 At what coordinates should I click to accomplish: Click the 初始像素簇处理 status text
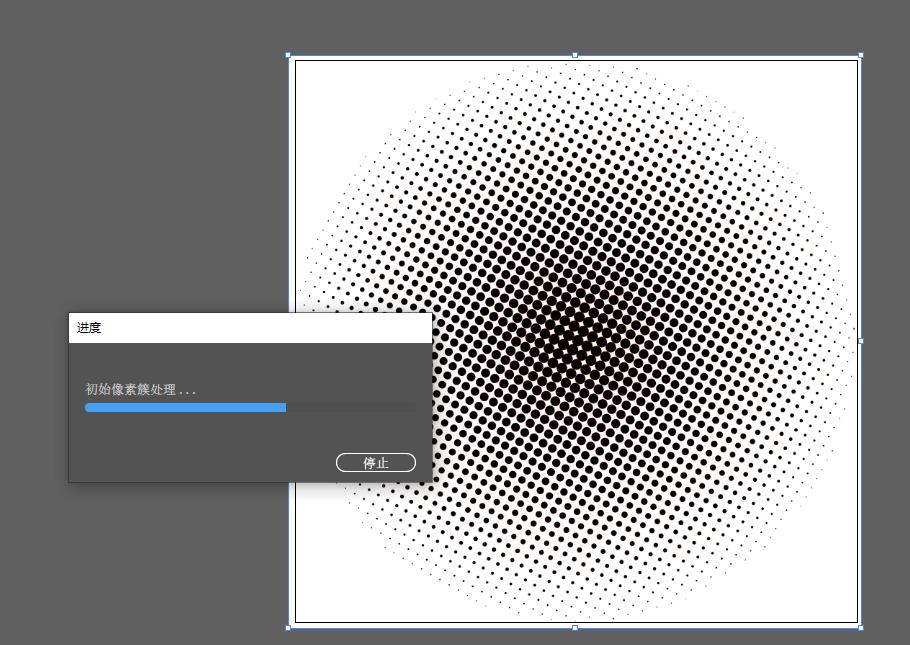[x=140, y=390]
